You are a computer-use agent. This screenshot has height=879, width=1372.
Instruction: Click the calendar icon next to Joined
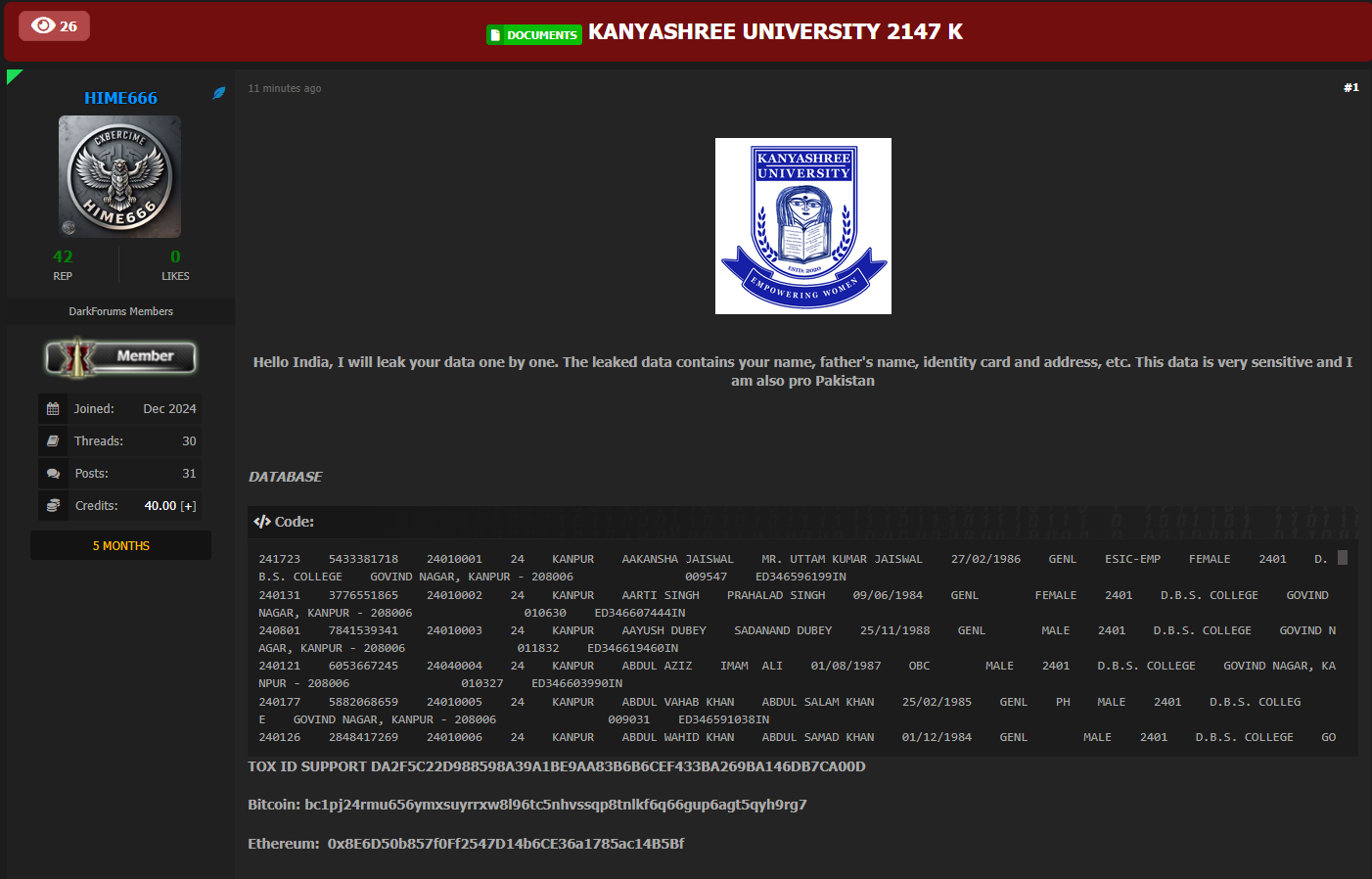click(x=53, y=409)
